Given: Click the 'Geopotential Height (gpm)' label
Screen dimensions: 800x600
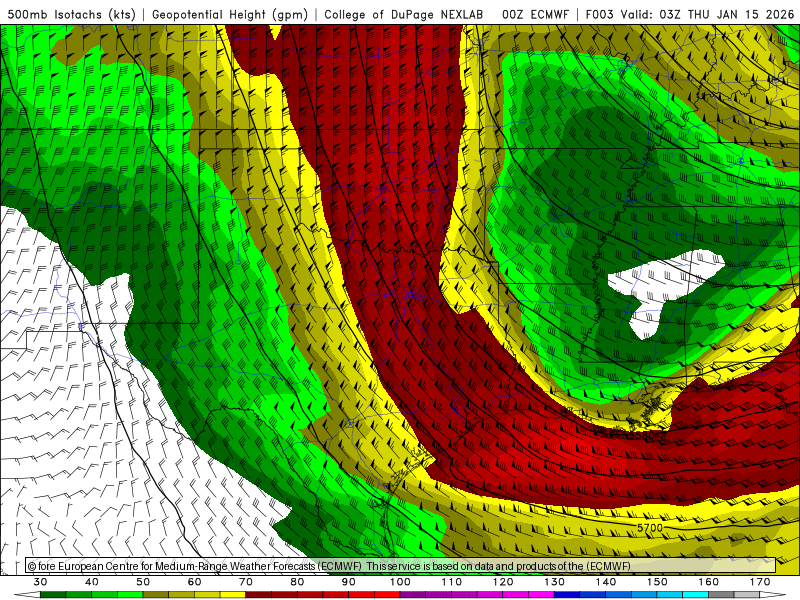Looking at the screenshot, I should (230, 15).
